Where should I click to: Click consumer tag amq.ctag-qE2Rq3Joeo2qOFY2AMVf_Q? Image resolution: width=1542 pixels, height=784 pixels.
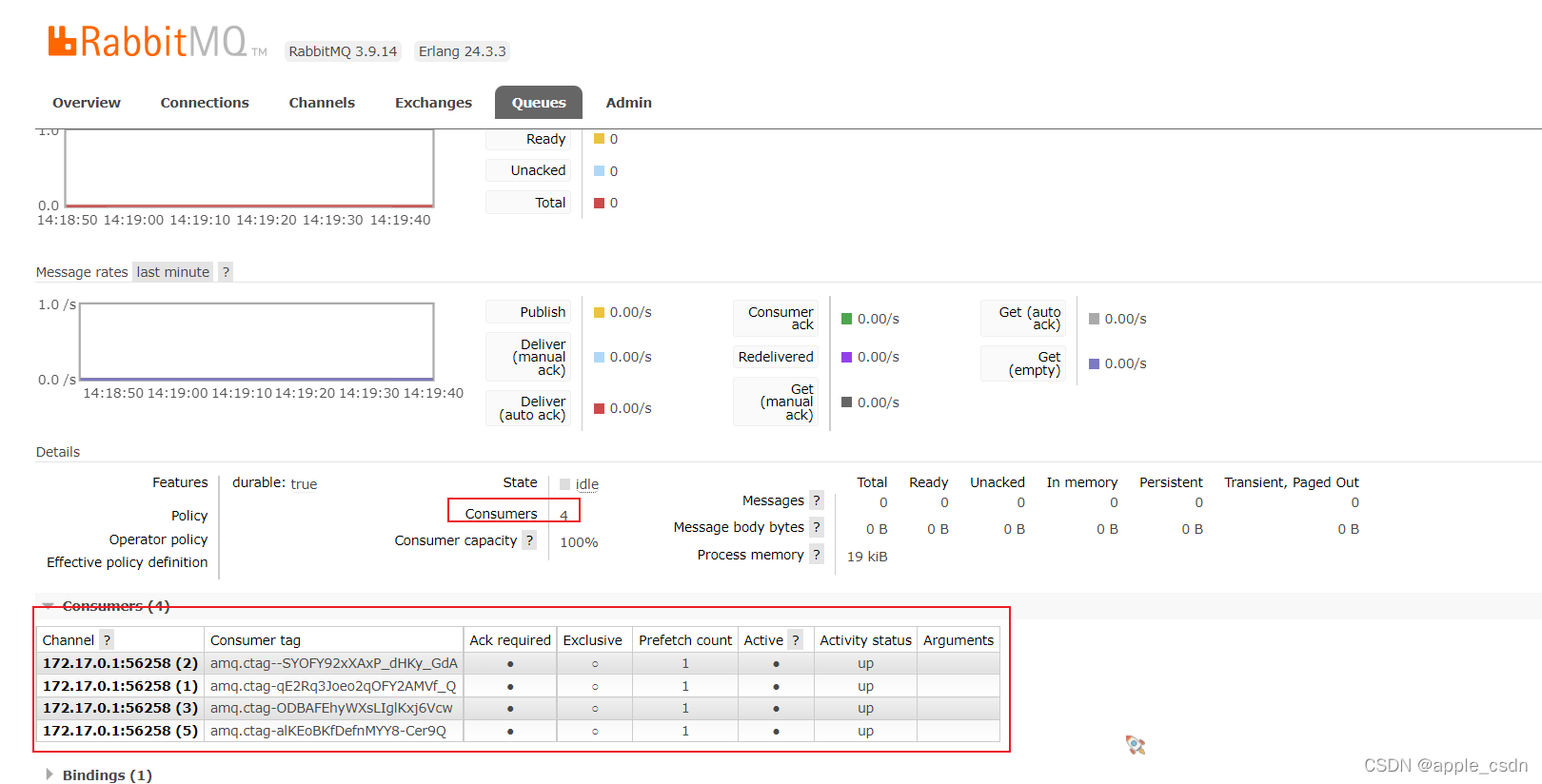pyautogui.click(x=333, y=686)
